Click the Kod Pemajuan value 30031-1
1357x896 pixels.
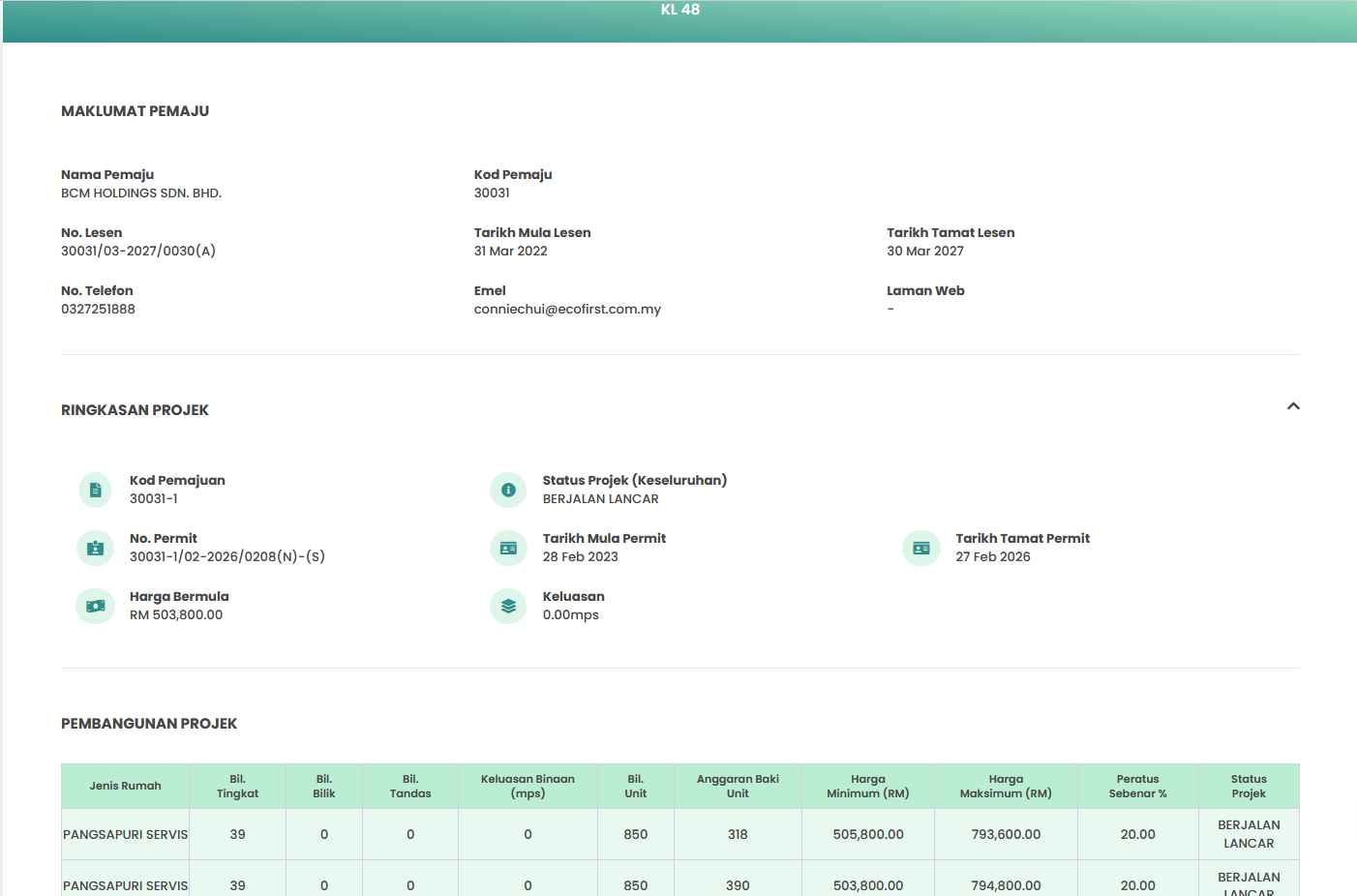click(154, 499)
